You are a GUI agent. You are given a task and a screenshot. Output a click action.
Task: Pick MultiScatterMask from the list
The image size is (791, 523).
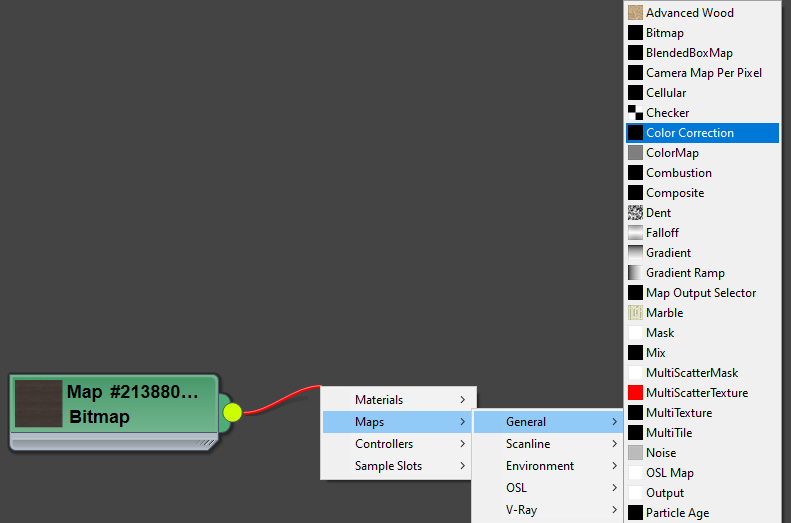click(702, 373)
